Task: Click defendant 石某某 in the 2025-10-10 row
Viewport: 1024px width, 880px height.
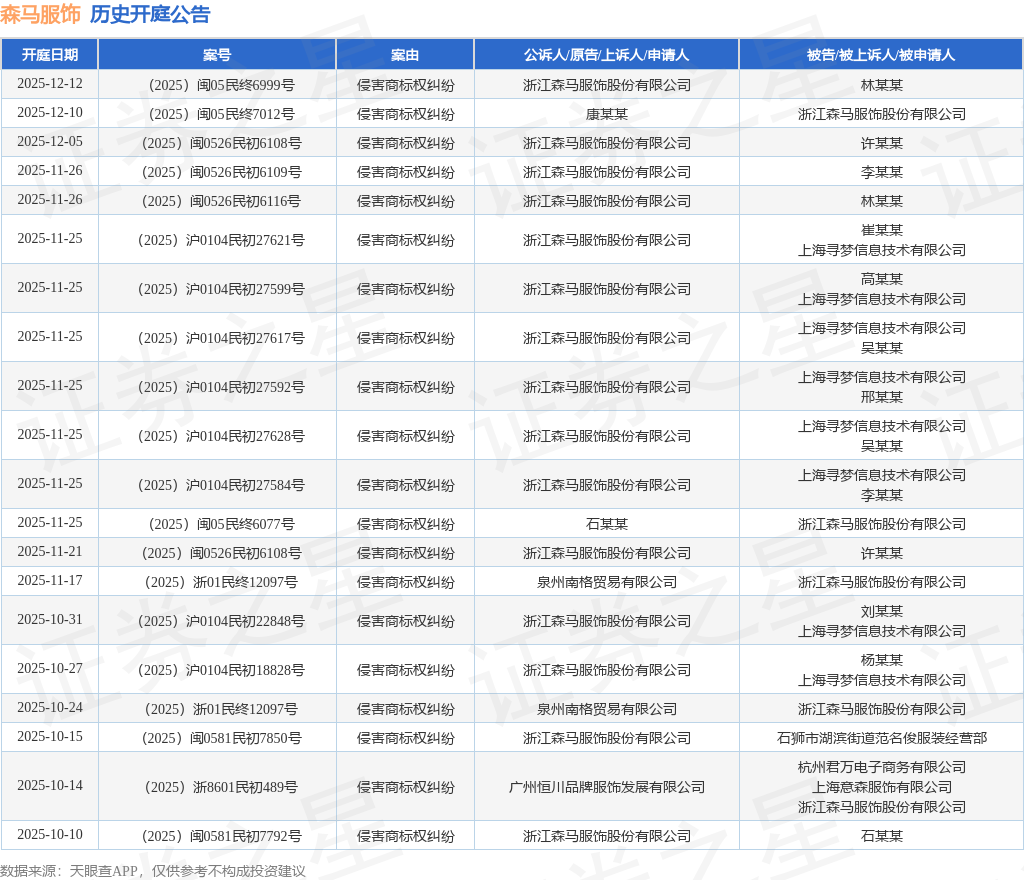Action: [882, 836]
